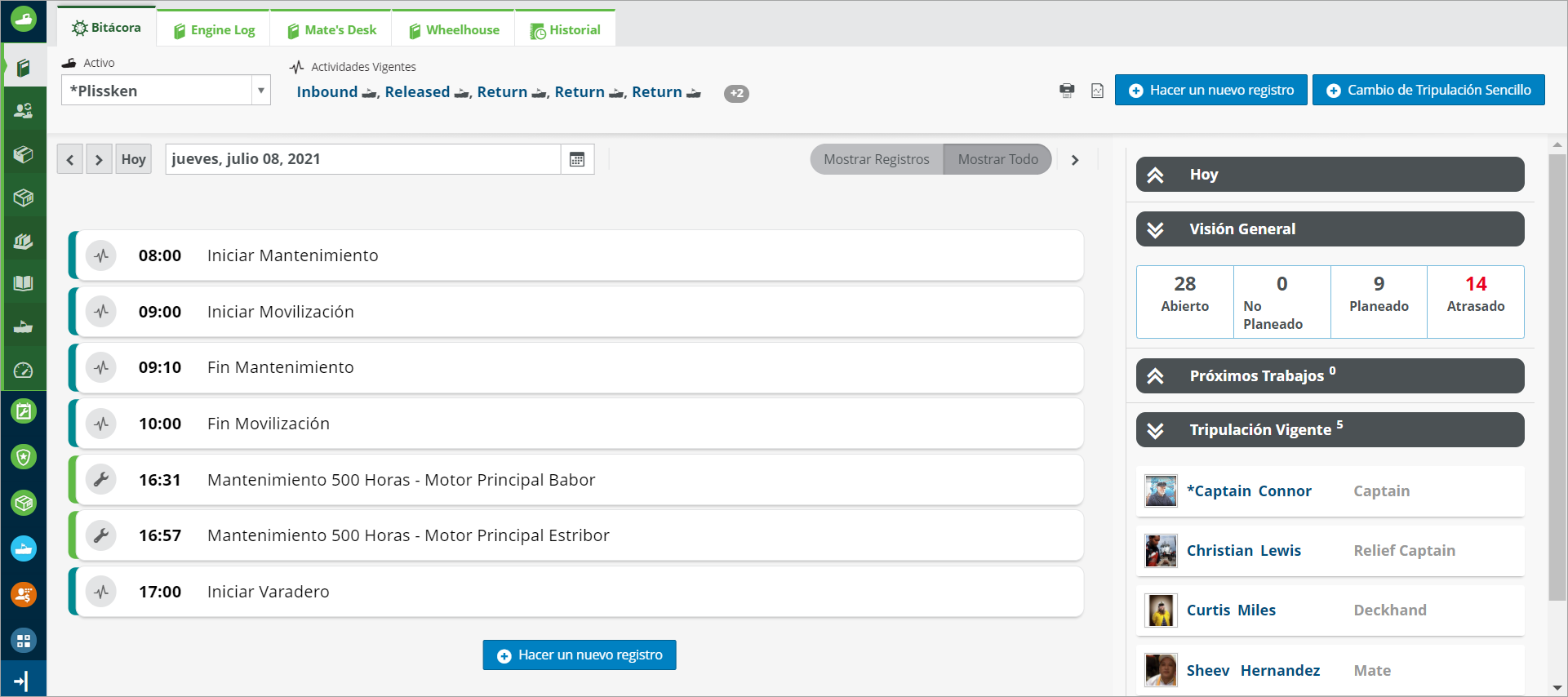Click Cambio de Tripulación Sencillo button
The height and width of the screenshot is (697, 1568).
click(1428, 91)
